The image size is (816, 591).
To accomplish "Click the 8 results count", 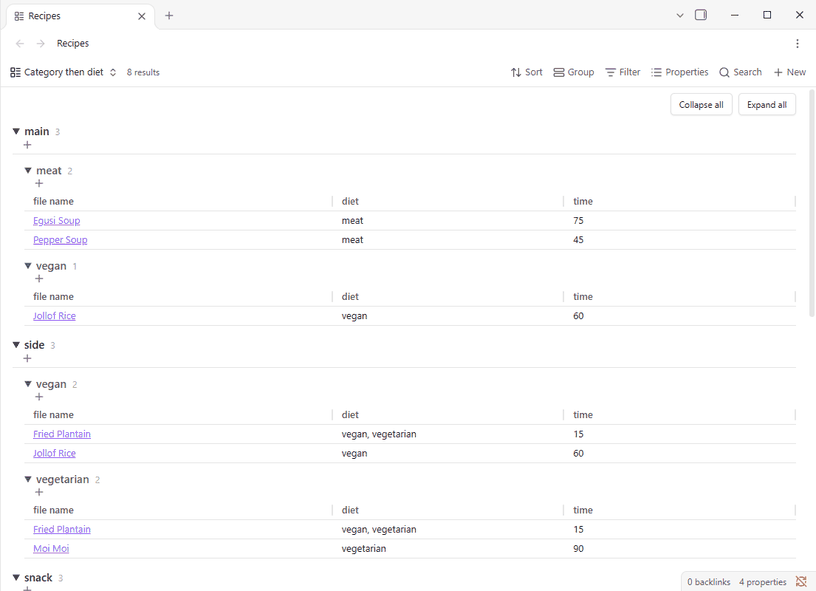I will click(143, 72).
